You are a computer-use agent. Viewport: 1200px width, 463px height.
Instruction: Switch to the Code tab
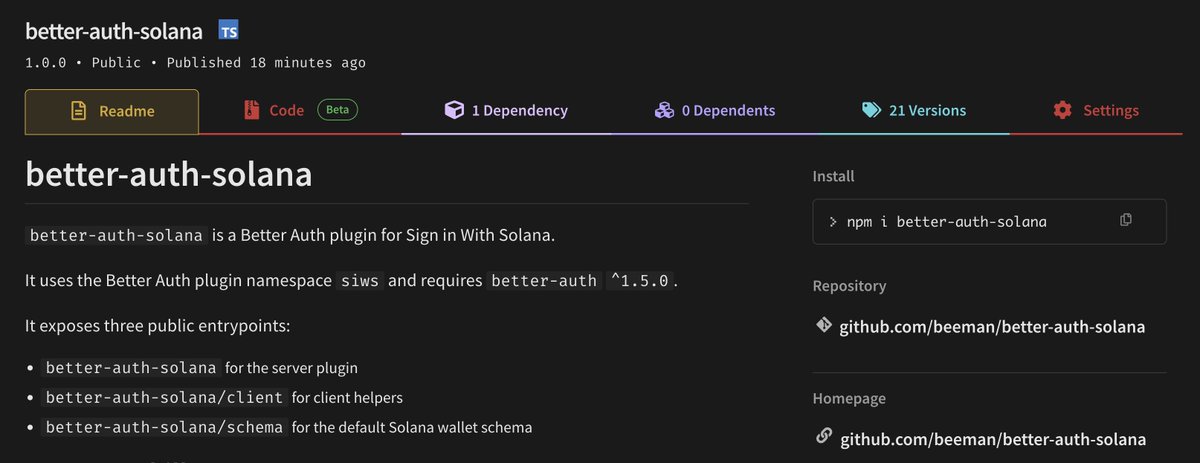point(300,111)
